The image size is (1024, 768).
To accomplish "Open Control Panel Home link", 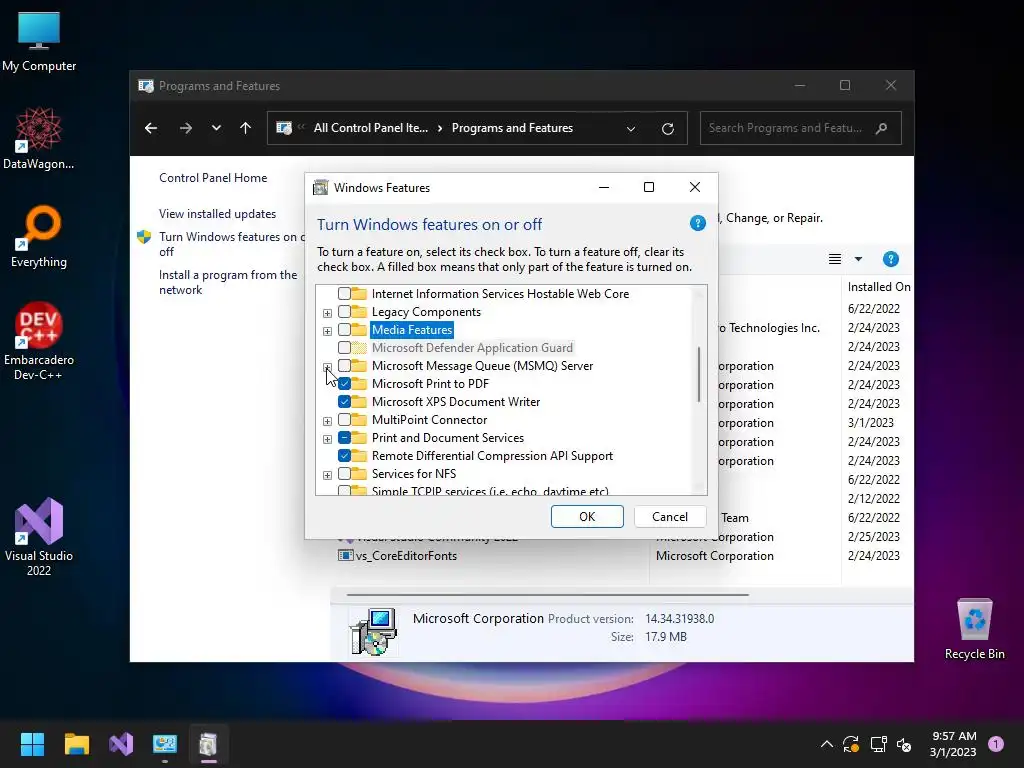I will (x=213, y=178).
